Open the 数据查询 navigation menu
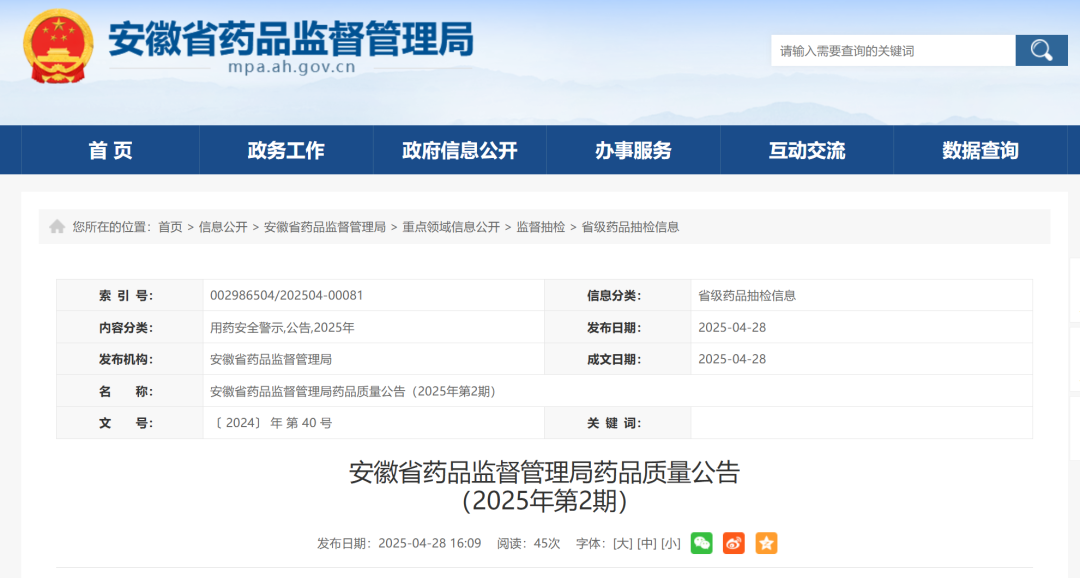Viewport: 1080px width, 578px height. (980, 150)
